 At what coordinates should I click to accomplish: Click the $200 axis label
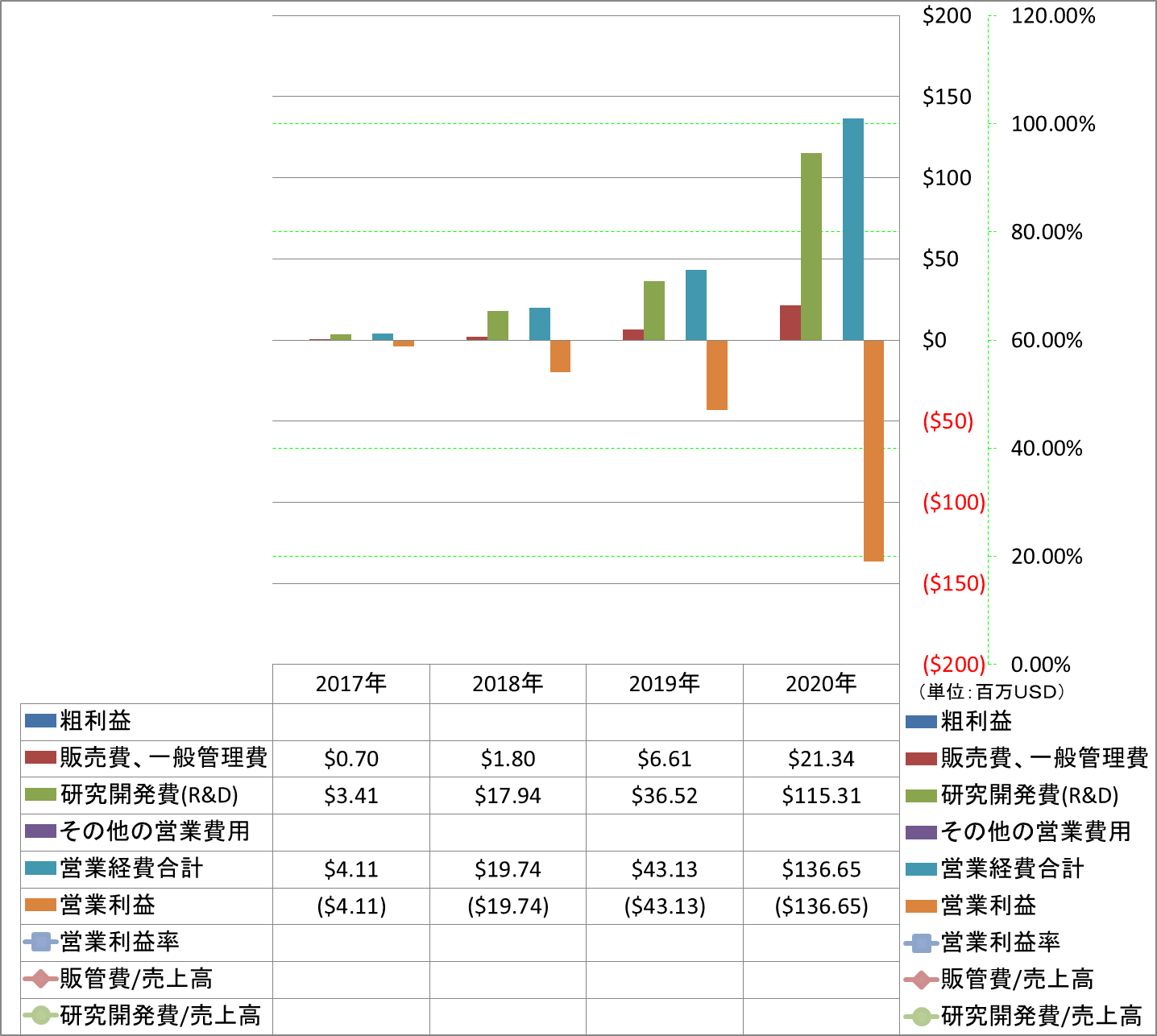[x=947, y=16]
